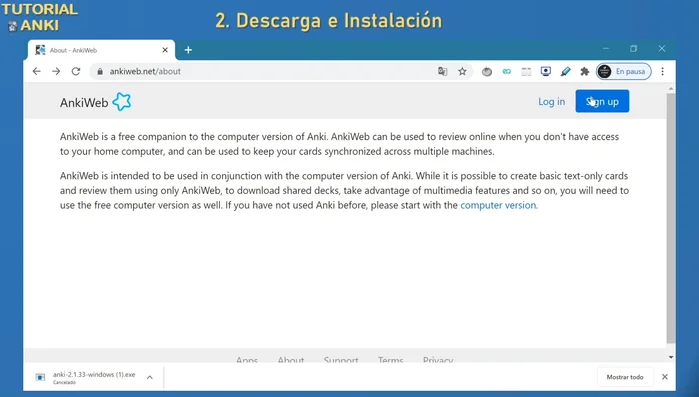Click the Mostrar todo button

(x=625, y=377)
